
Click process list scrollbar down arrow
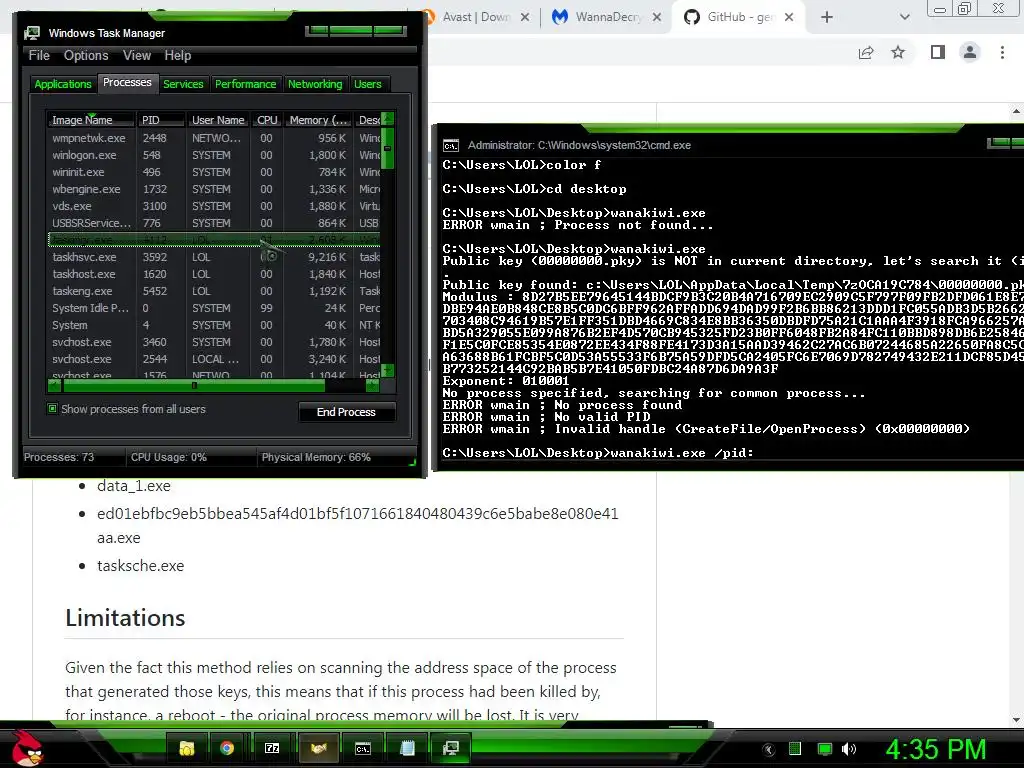387,370
